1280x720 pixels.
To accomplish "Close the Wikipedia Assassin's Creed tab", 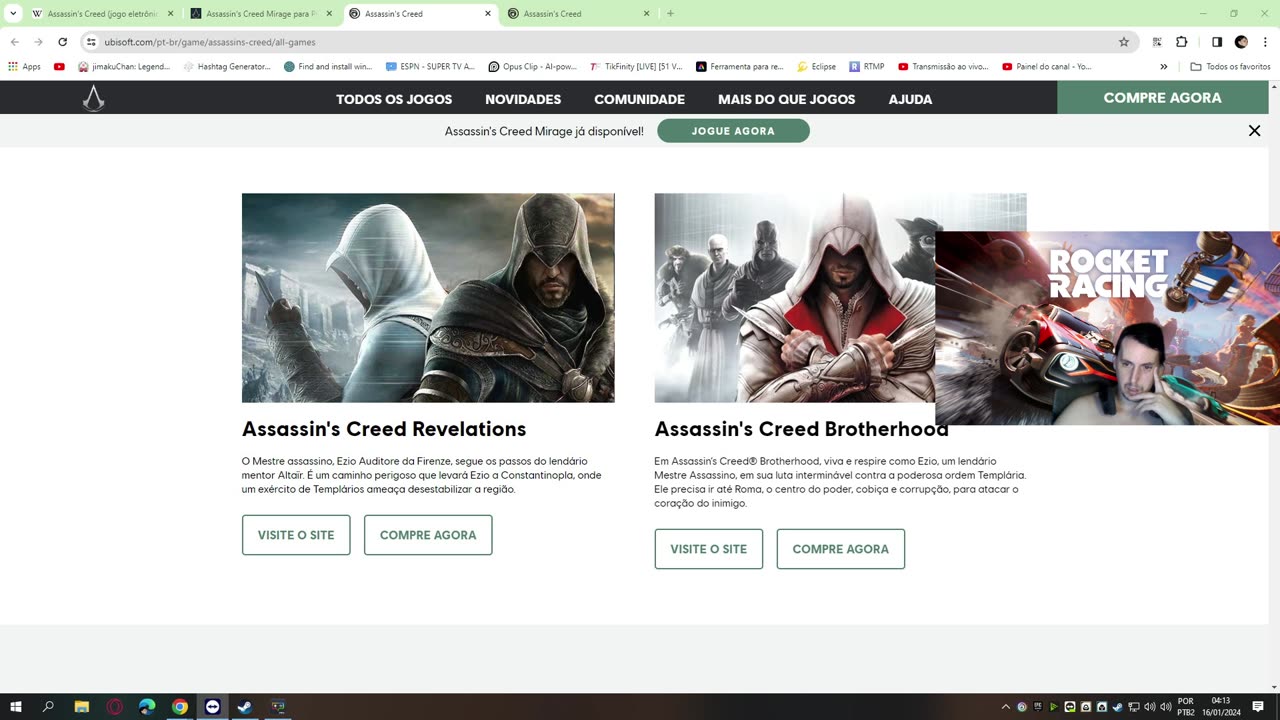I will tap(170, 14).
